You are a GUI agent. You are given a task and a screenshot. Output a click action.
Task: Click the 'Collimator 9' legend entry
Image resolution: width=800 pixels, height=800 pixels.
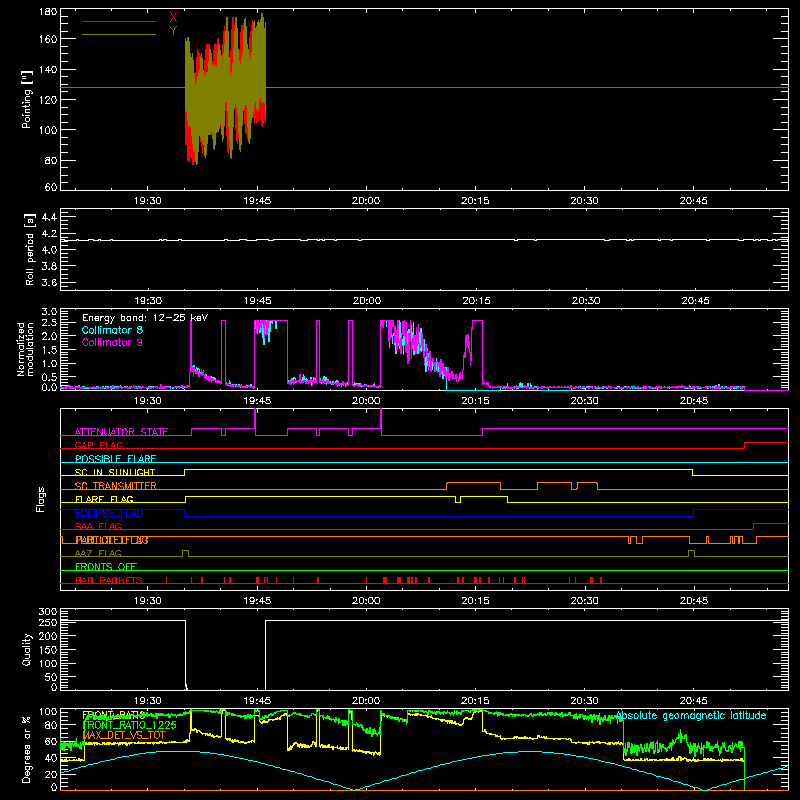(x=112, y=342)
